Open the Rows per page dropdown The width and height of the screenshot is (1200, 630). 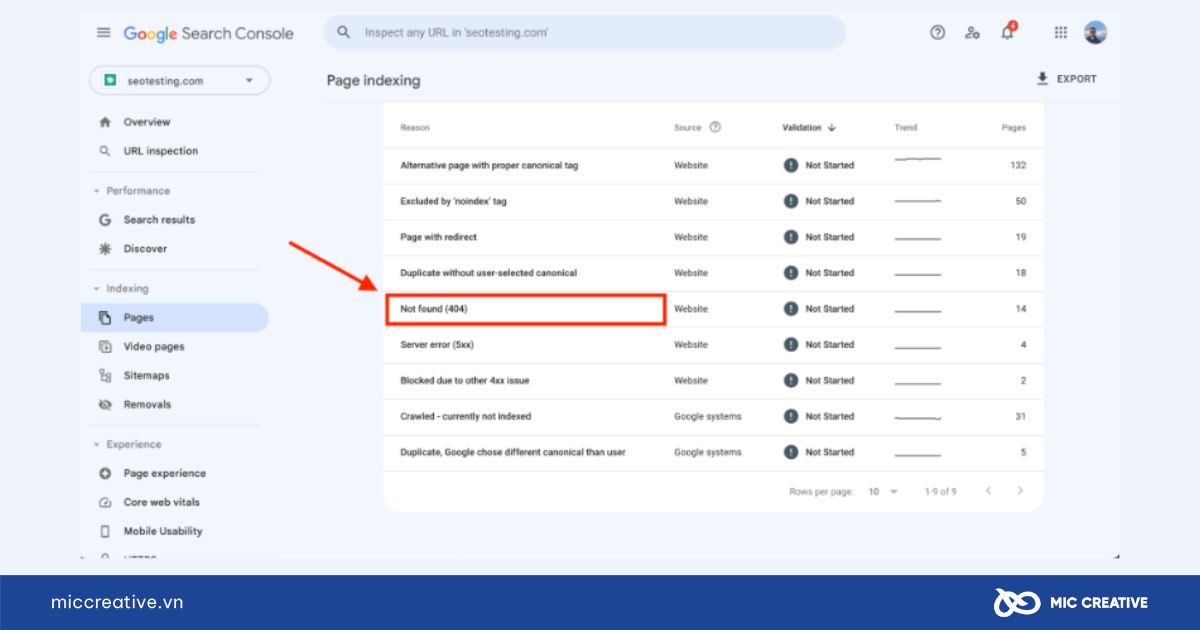(883, 492)
